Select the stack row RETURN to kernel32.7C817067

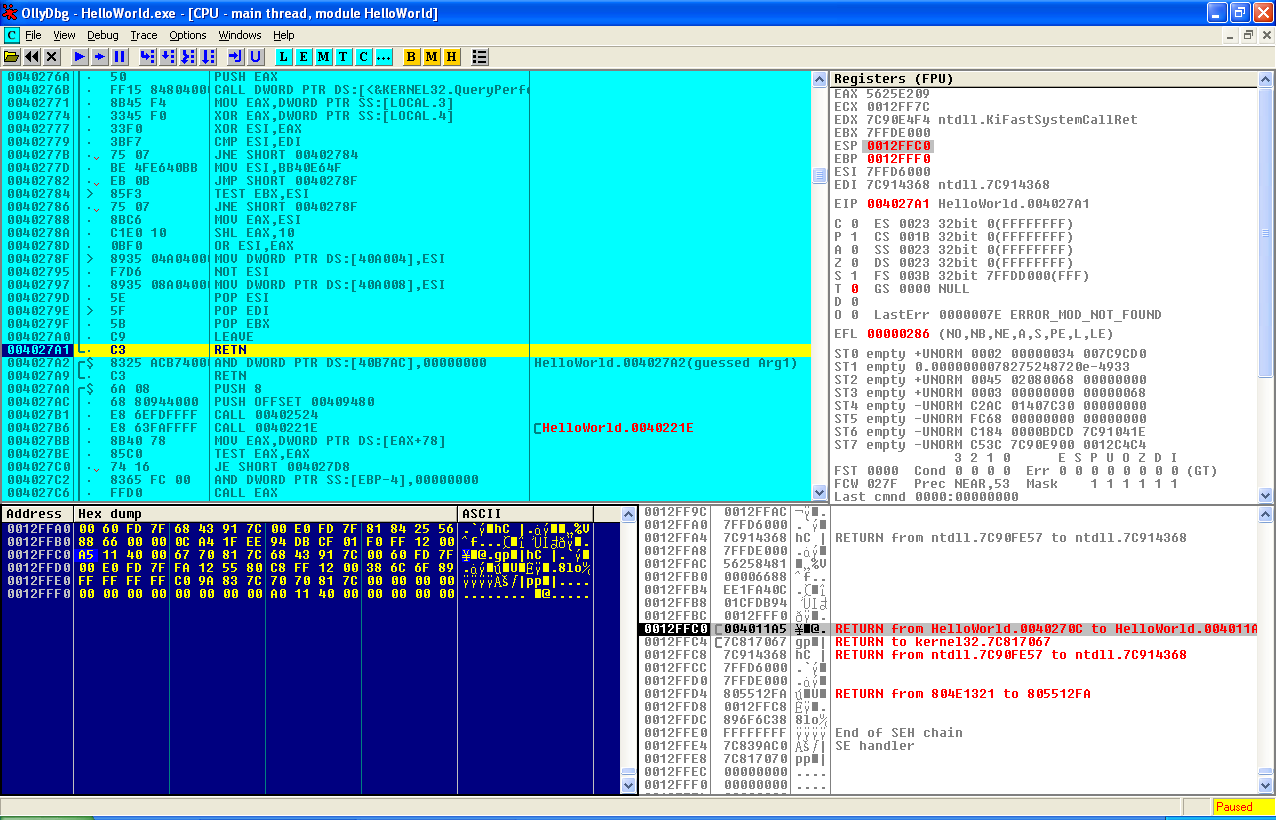tap(948, 642)
